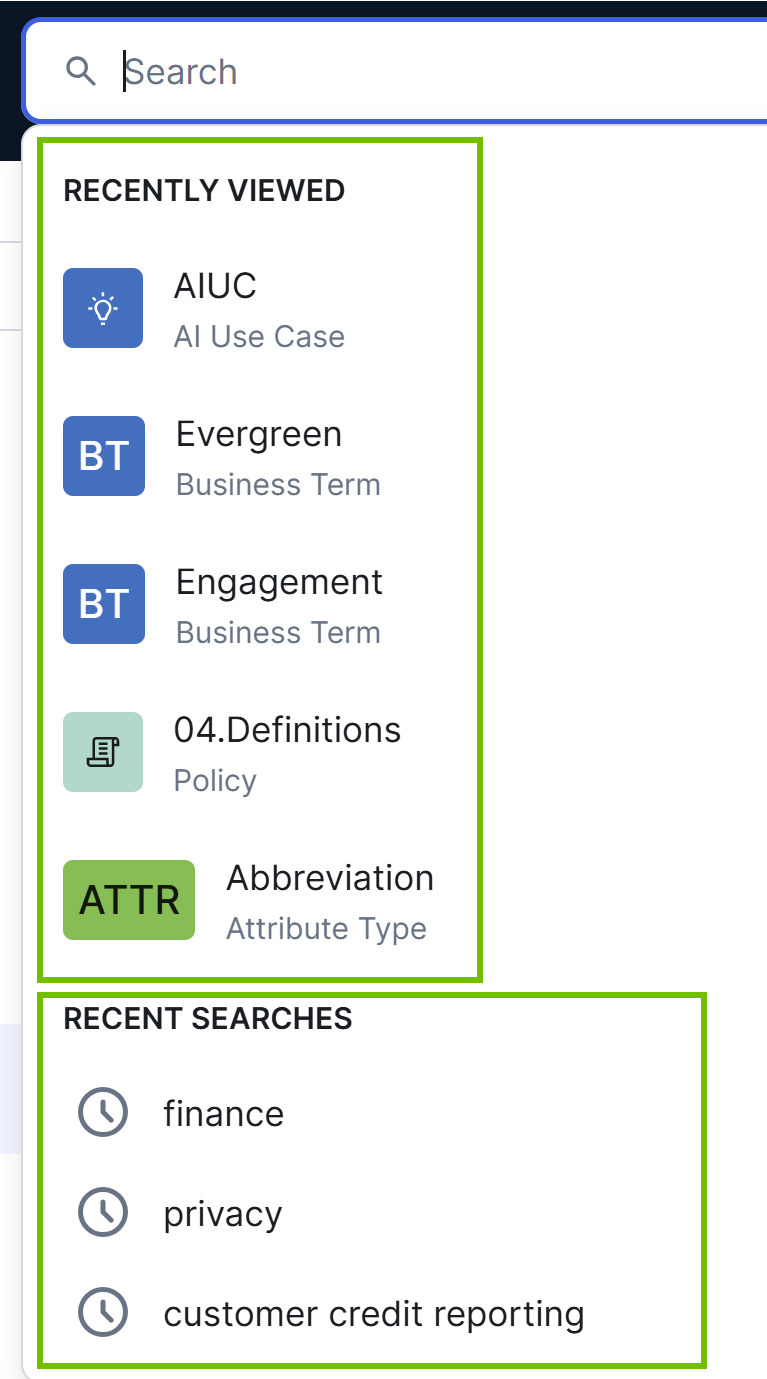The height and width of the screenshot is (1379, 767).
Task: Click the AI Use Case lightbulb icon for AIUC
Action: pos(103,308)
